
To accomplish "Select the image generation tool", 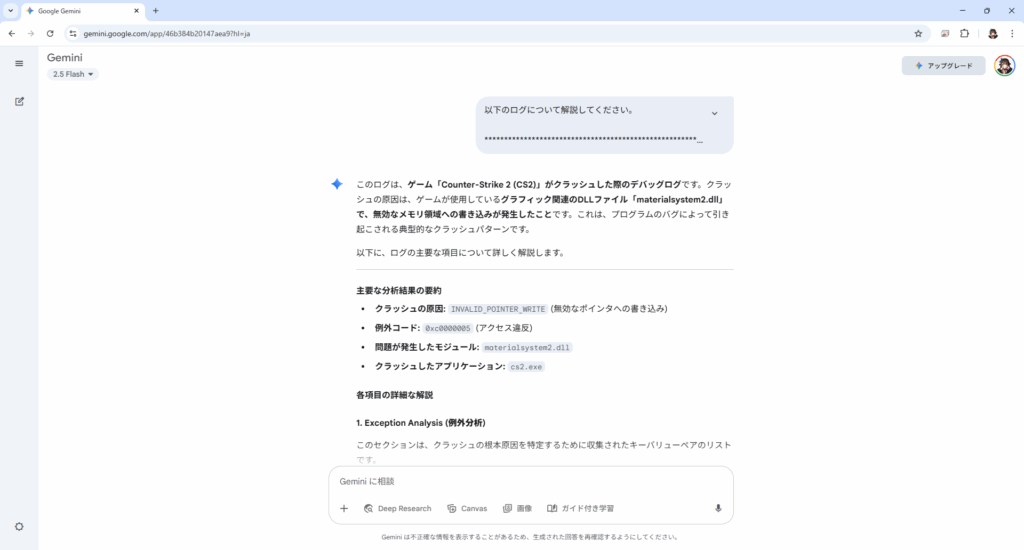I will point(517,508).
